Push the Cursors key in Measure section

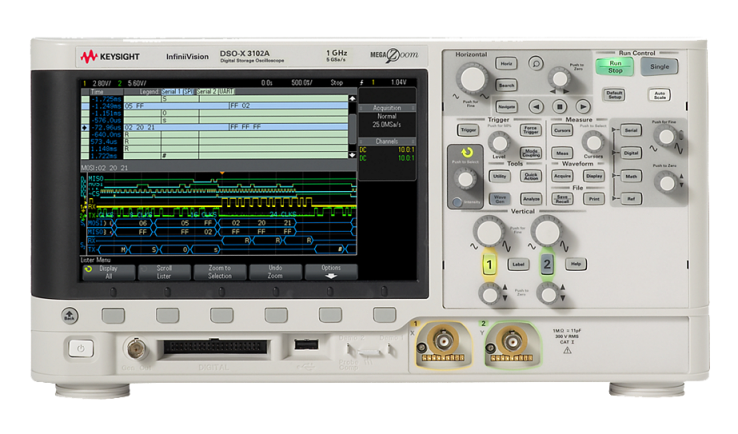[562, 130]
